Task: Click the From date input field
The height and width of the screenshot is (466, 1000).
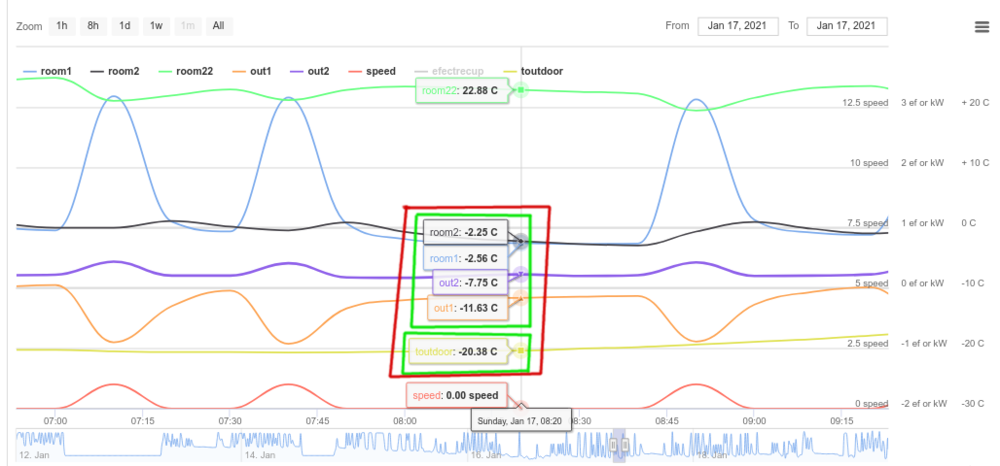Action: coord(737,26)
